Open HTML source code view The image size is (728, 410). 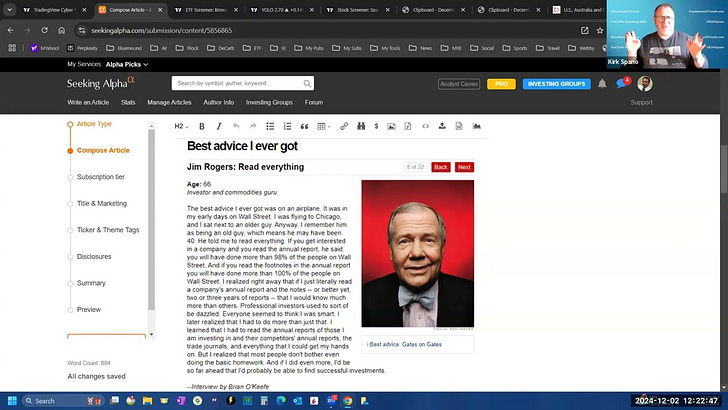[x=425, y=126]
